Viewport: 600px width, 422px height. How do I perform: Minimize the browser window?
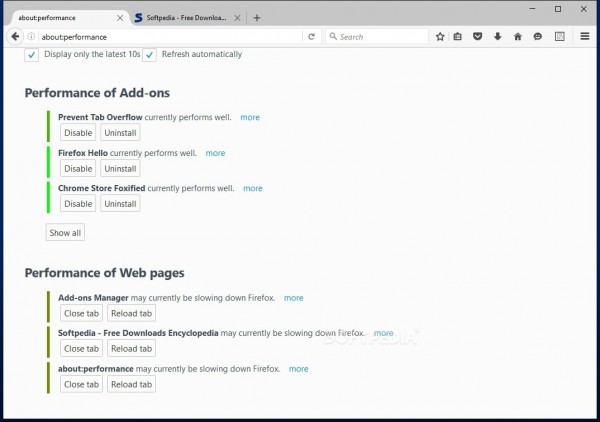[x=532, y=9]
